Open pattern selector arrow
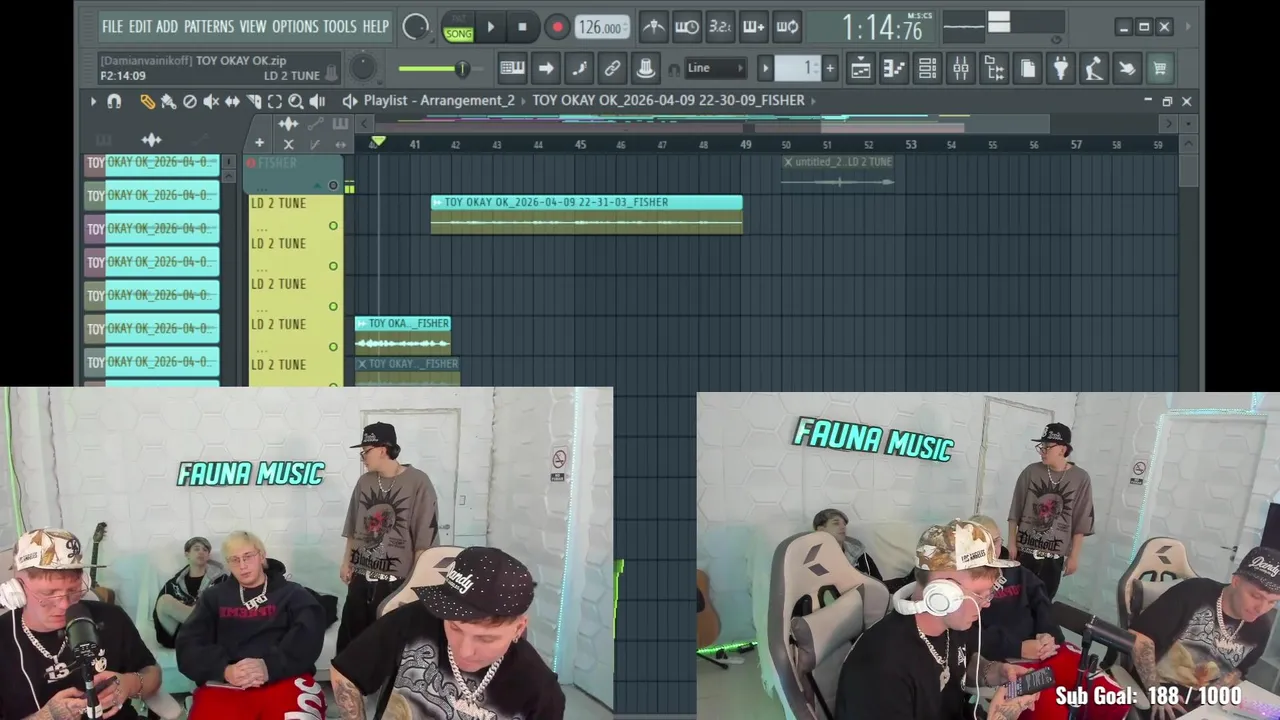1280x720 pixels. (766, 68)
